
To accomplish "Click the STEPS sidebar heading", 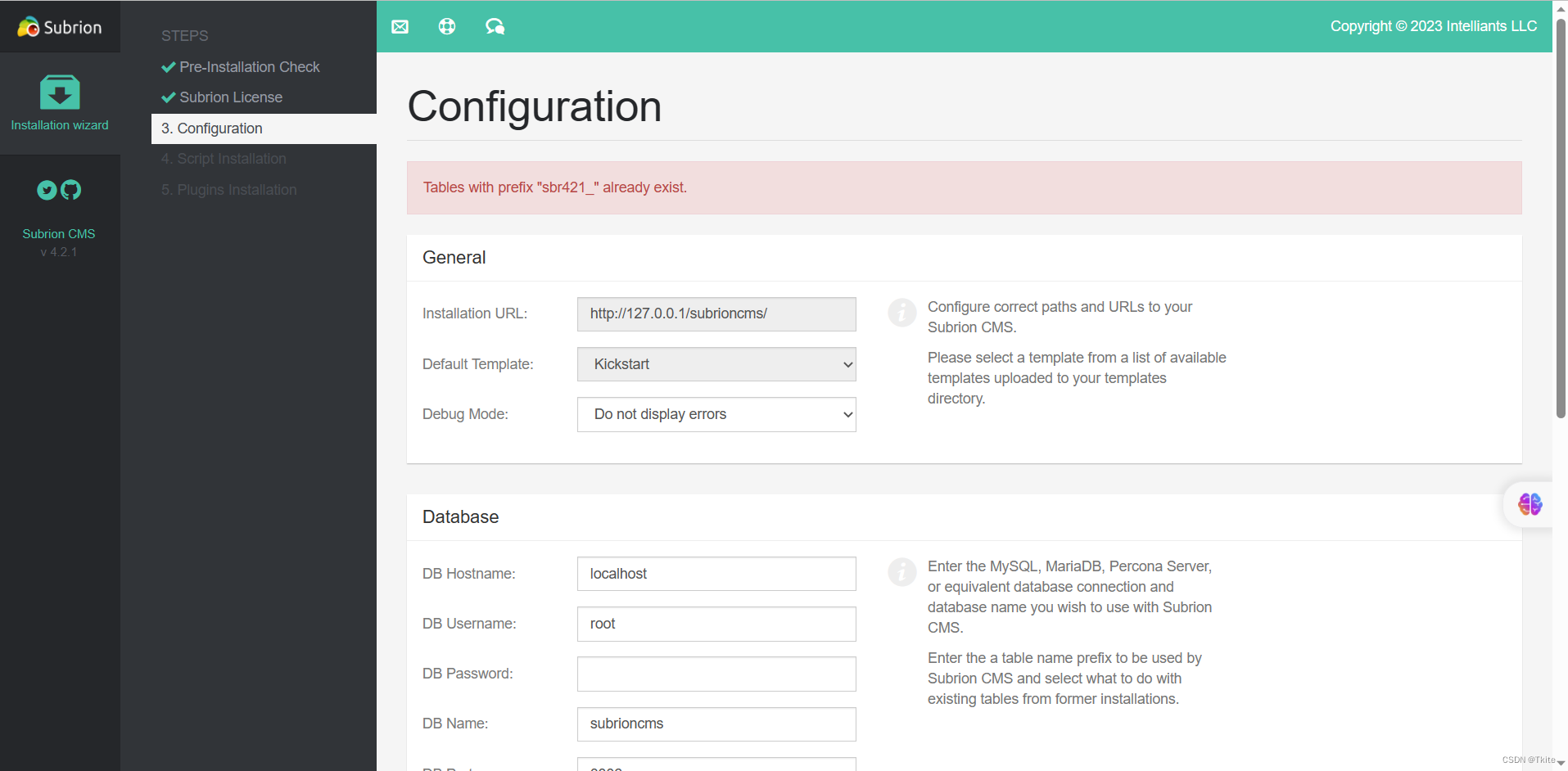I will click(185, 36).
